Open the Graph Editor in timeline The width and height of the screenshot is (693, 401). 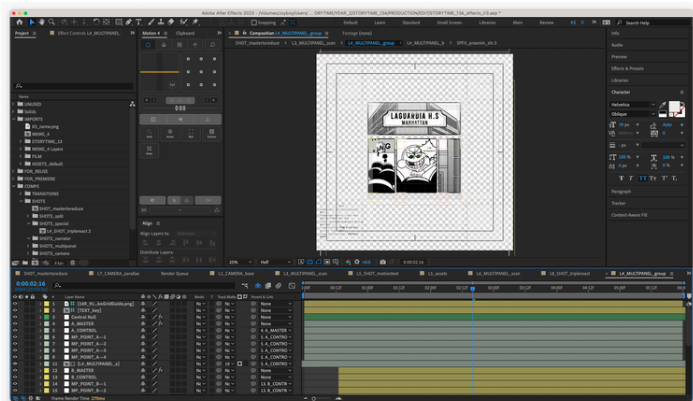(292, 286)
